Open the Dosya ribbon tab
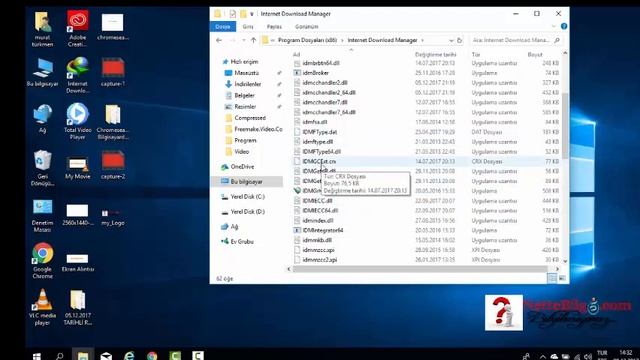This screenshot has height=360, width=640. pyautogui.click(x=223, y=27)
